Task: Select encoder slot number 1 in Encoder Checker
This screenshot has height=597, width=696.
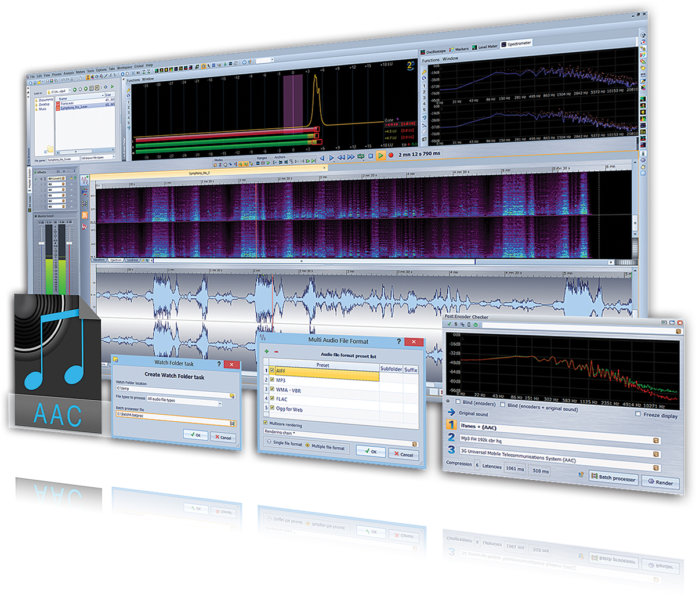Action: (451, 425)
